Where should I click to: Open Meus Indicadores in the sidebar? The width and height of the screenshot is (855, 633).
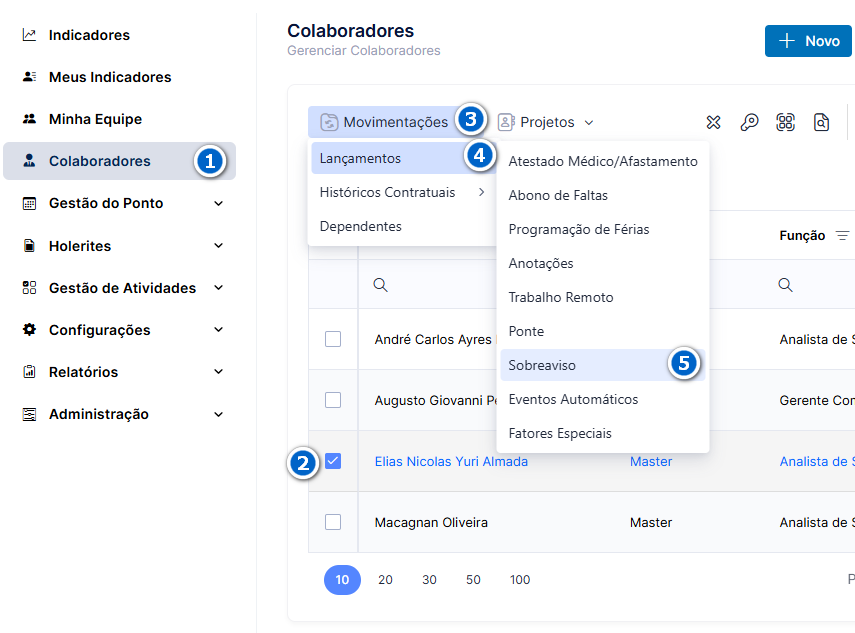110,77
